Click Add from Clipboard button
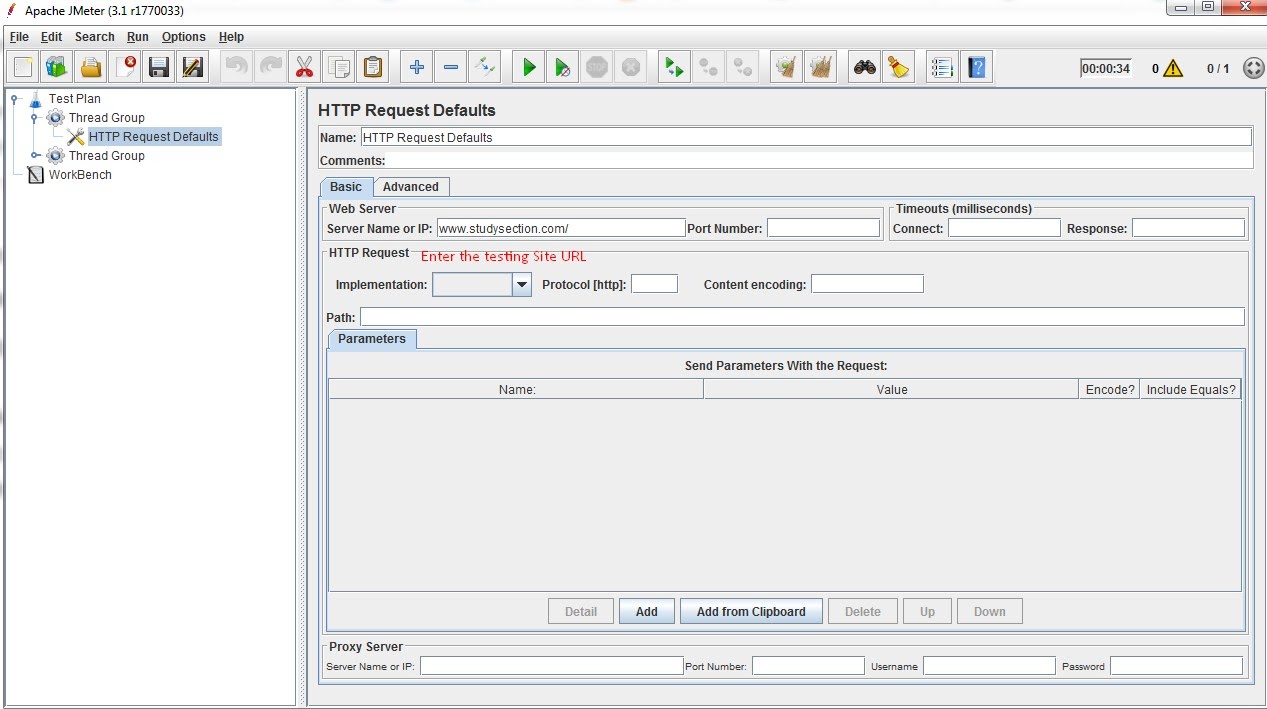The width and height of the screenshot is (1267, 709). point(751,612)
